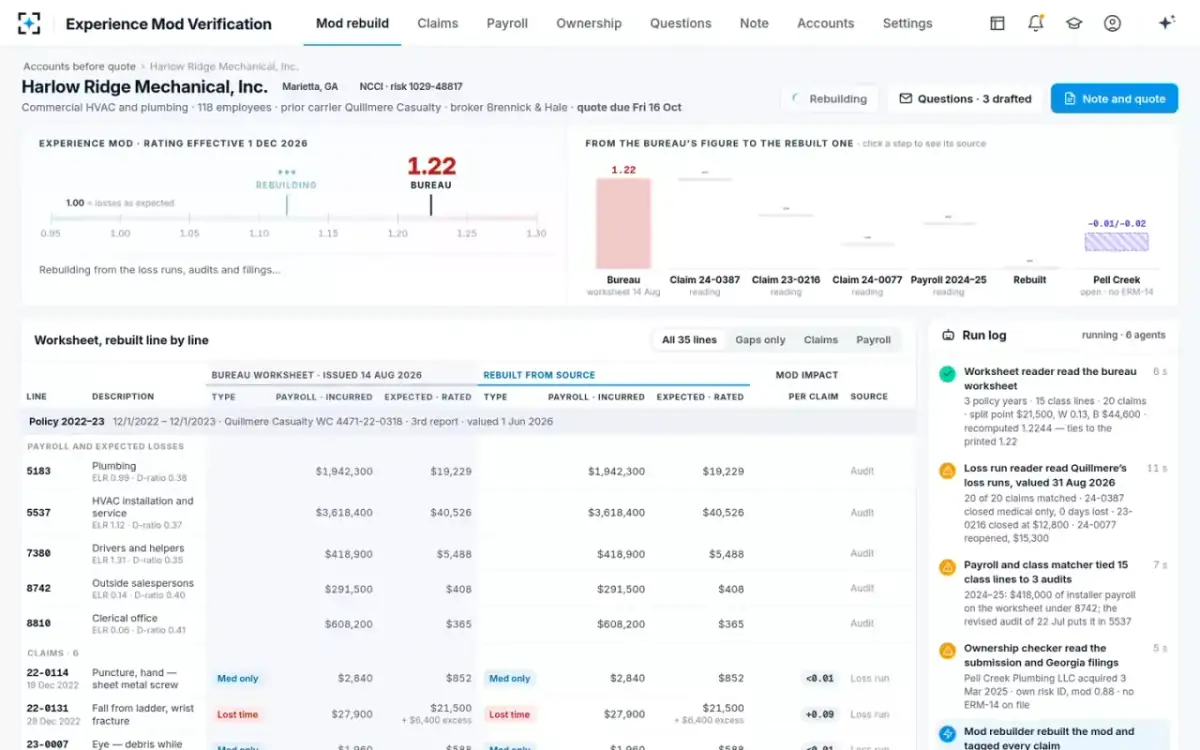Click the Bureau 1.22 bar in the waterfall chart

pos(623,224)
